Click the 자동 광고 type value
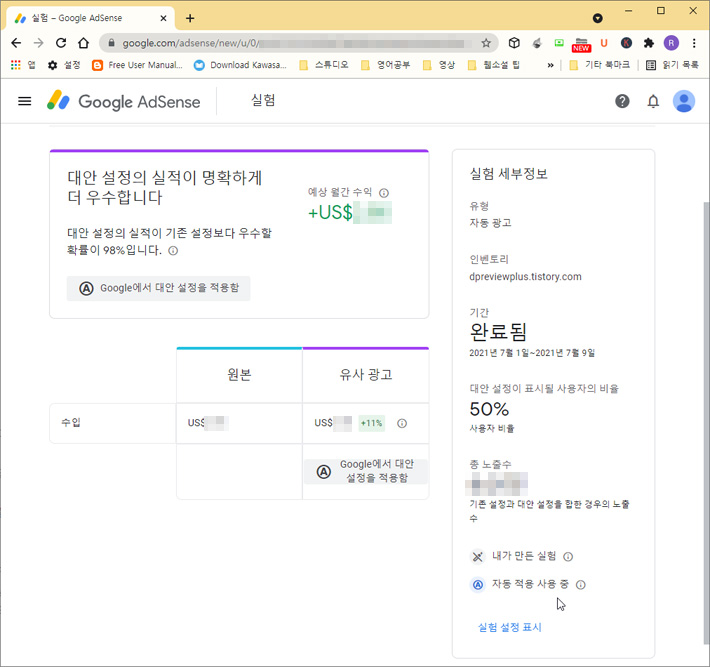This screenshot has width=710, height=667. (x=490, y=223)
